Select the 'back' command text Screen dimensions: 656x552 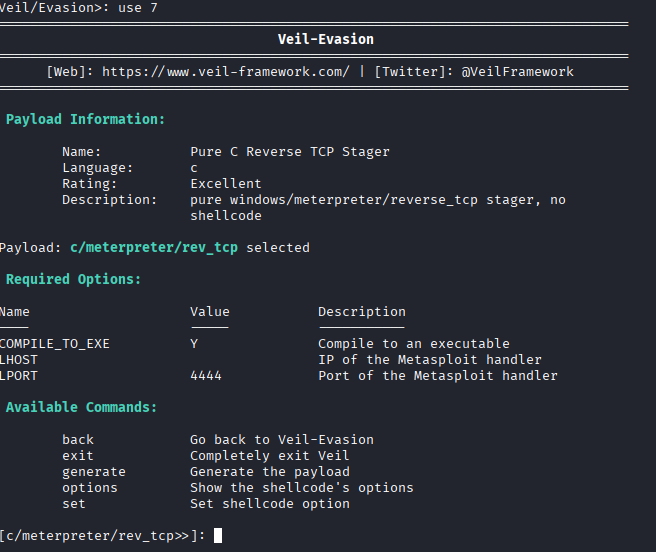(78, 440)
